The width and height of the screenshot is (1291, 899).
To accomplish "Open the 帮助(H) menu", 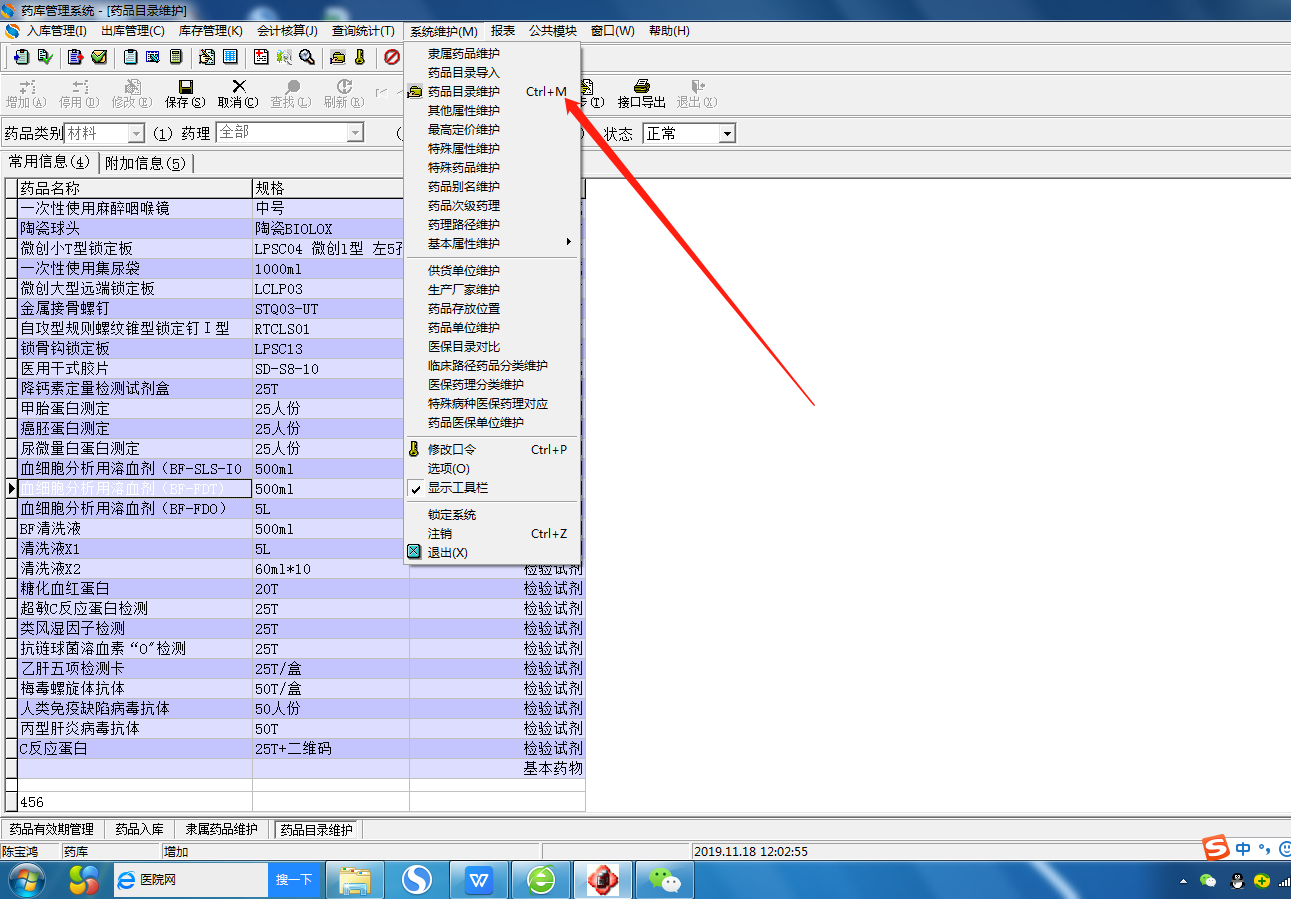I will (669, 31).
